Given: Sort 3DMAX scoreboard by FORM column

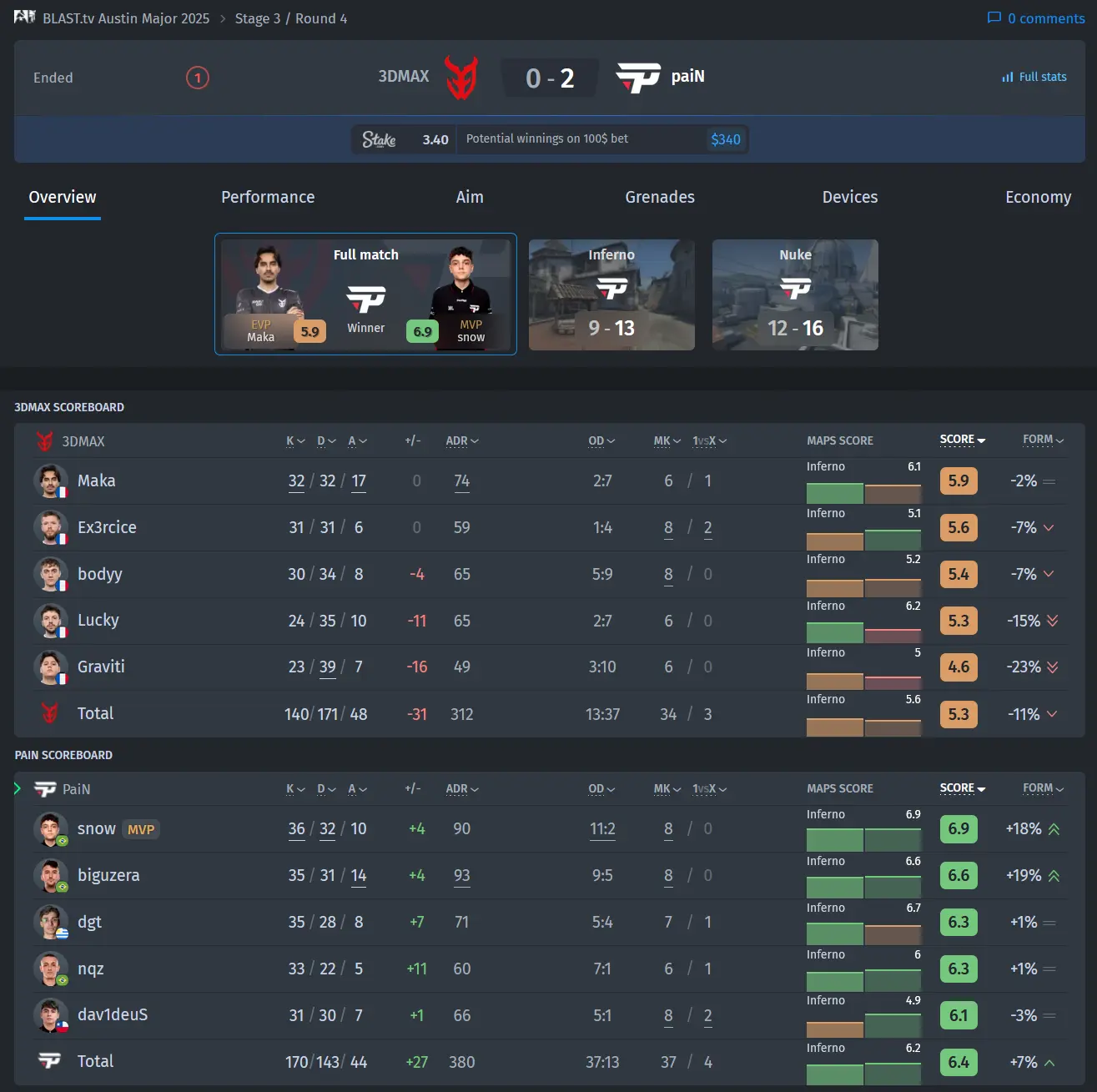Looking at the screenshot, I should [x=1044, y=440].
